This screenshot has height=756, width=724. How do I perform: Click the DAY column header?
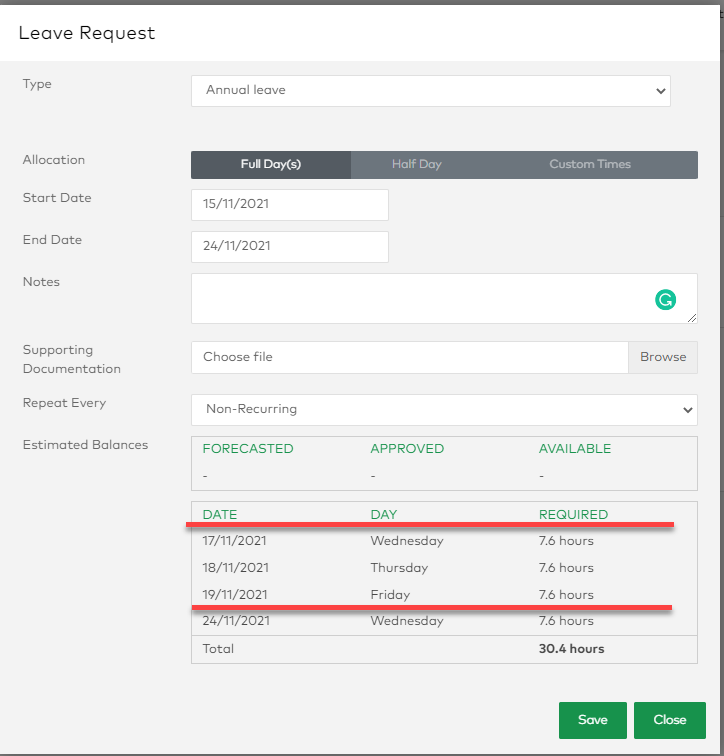pyautogui.click(x=384, y=514)
